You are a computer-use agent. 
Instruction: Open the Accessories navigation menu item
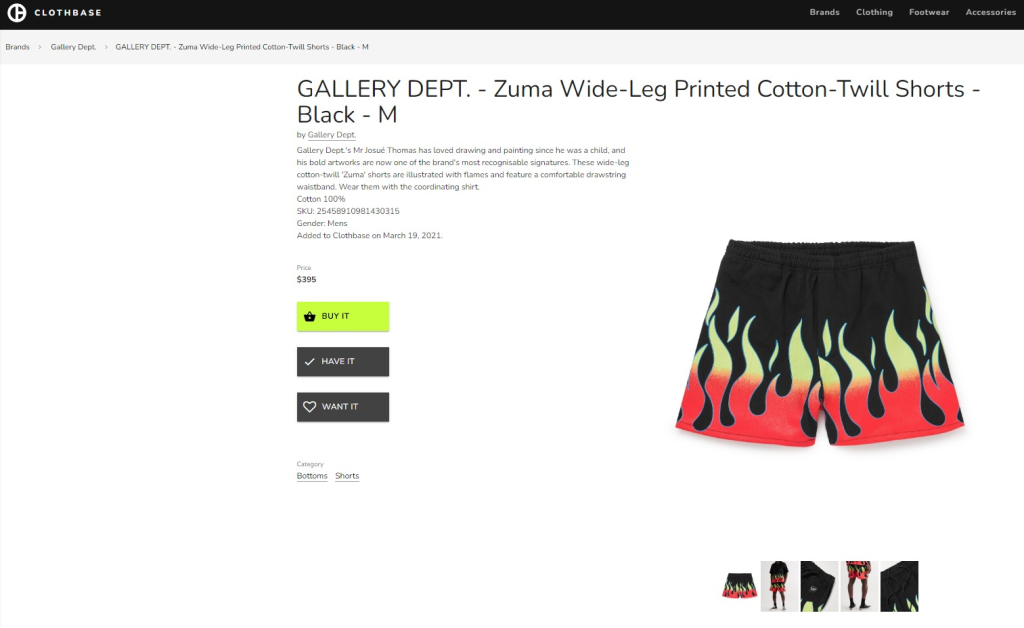990,12
